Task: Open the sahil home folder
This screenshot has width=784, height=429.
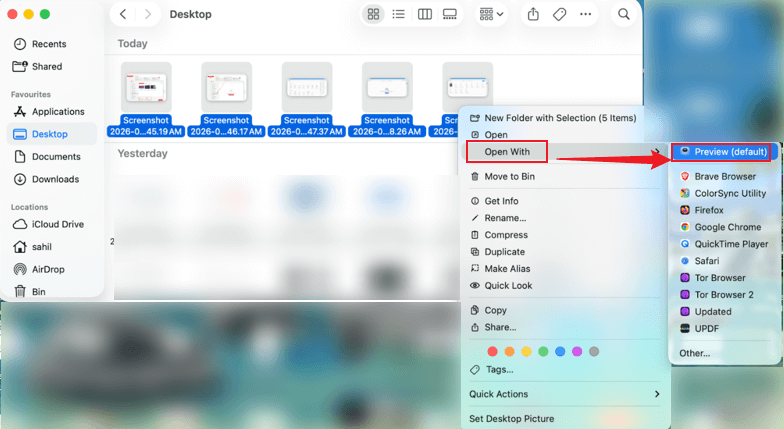Action: point(41,246)
